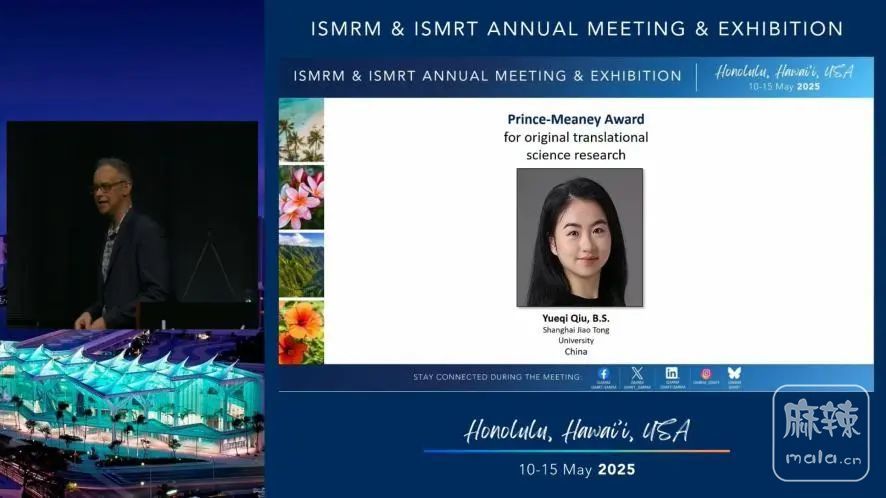Select the speaker video inset
Image resolution: width=886 pixels, height=498 pixels.
[132, 225]
